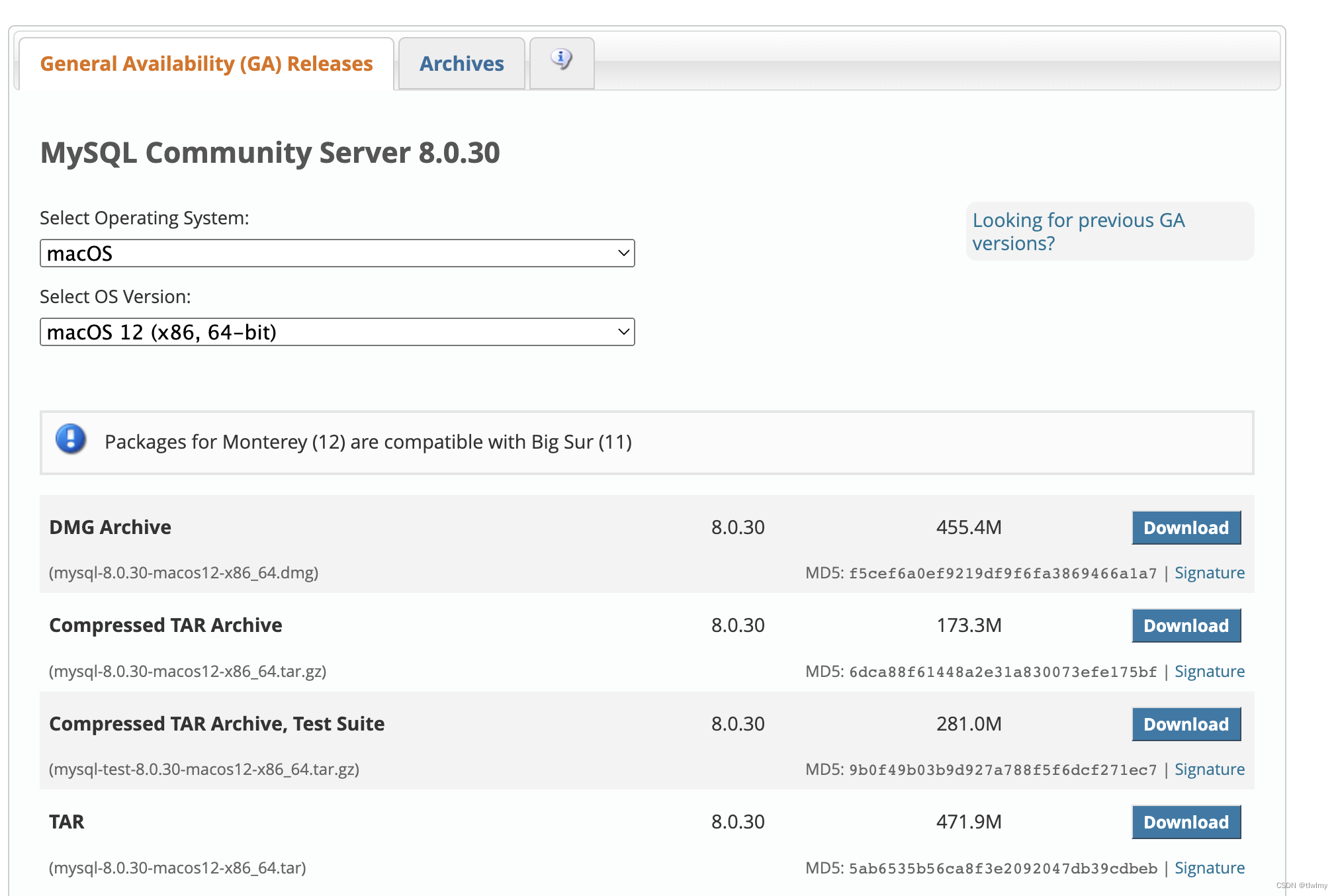Open Signature link for Compressed TAR Archive

(1209, 672)
